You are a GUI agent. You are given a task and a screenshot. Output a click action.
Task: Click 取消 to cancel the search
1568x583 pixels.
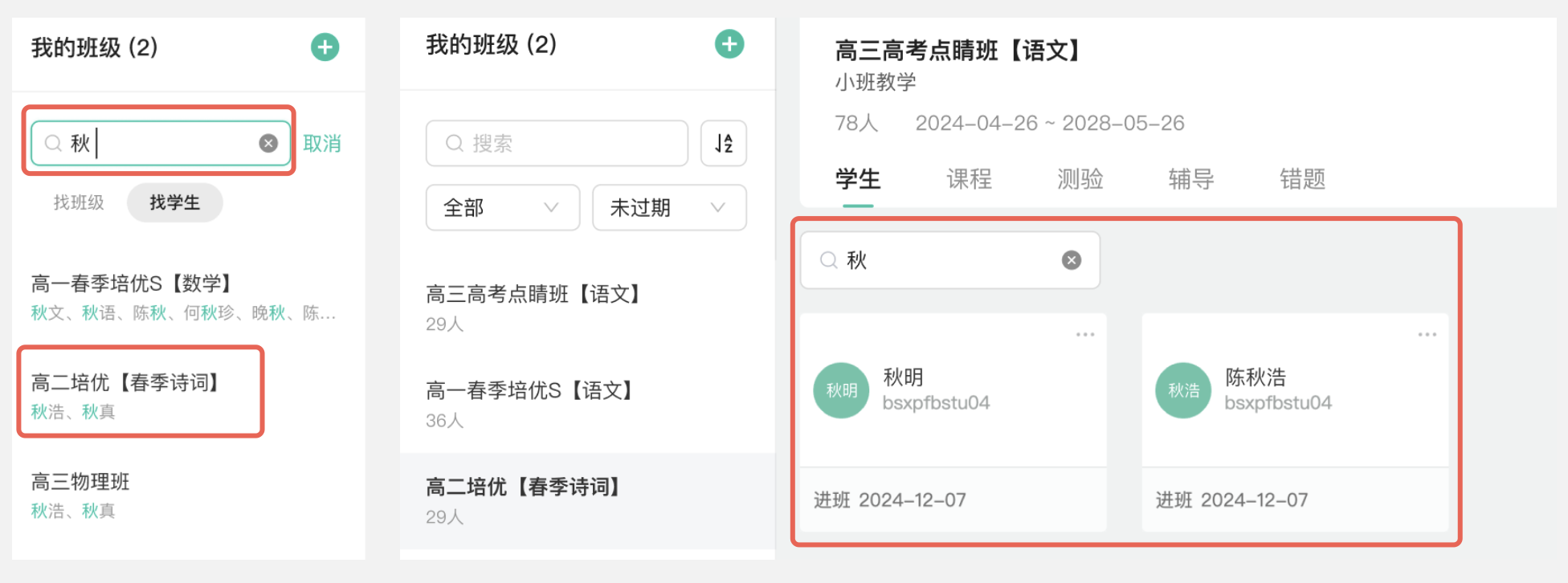(322, 144)
